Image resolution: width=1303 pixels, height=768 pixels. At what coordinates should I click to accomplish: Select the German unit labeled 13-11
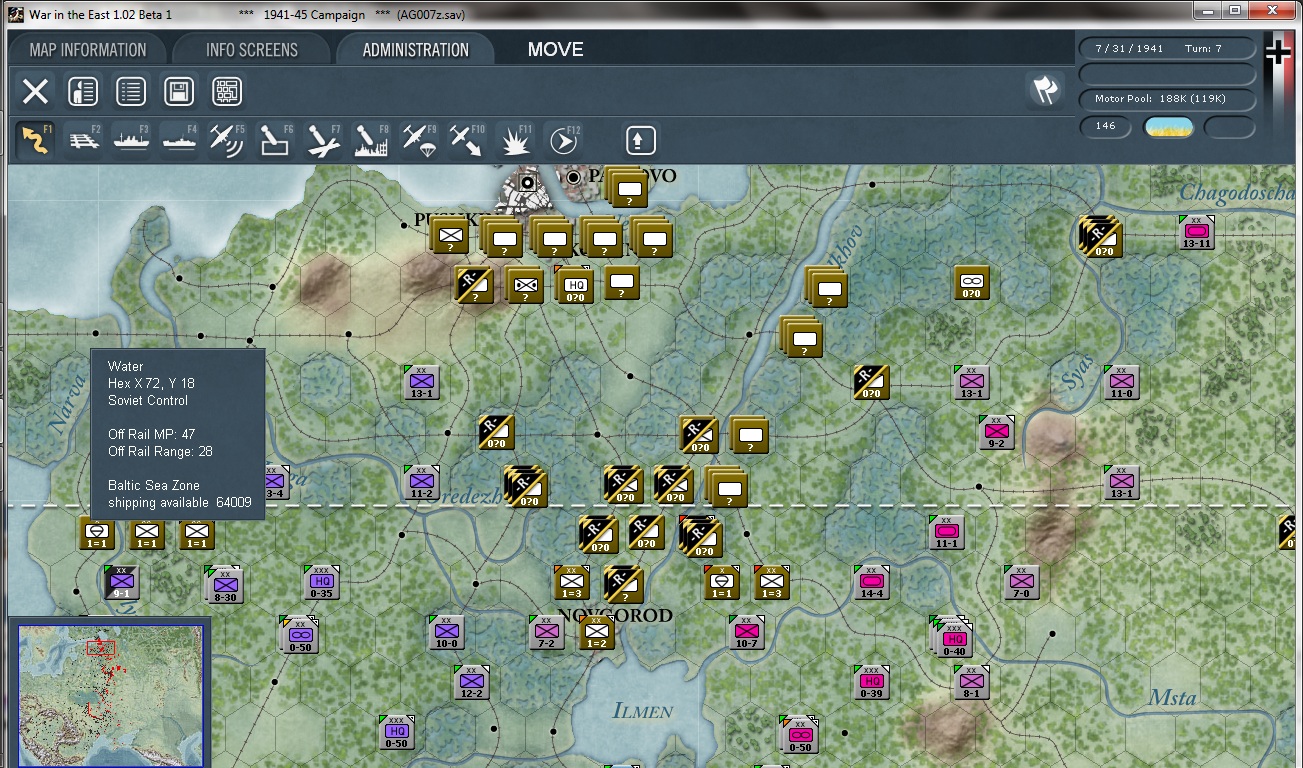point(1196,233)
